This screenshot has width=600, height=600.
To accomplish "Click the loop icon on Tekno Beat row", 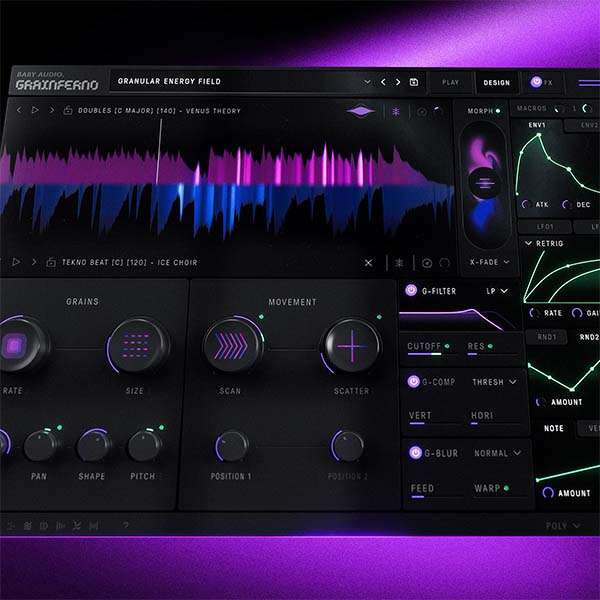I will click(444, 263).
